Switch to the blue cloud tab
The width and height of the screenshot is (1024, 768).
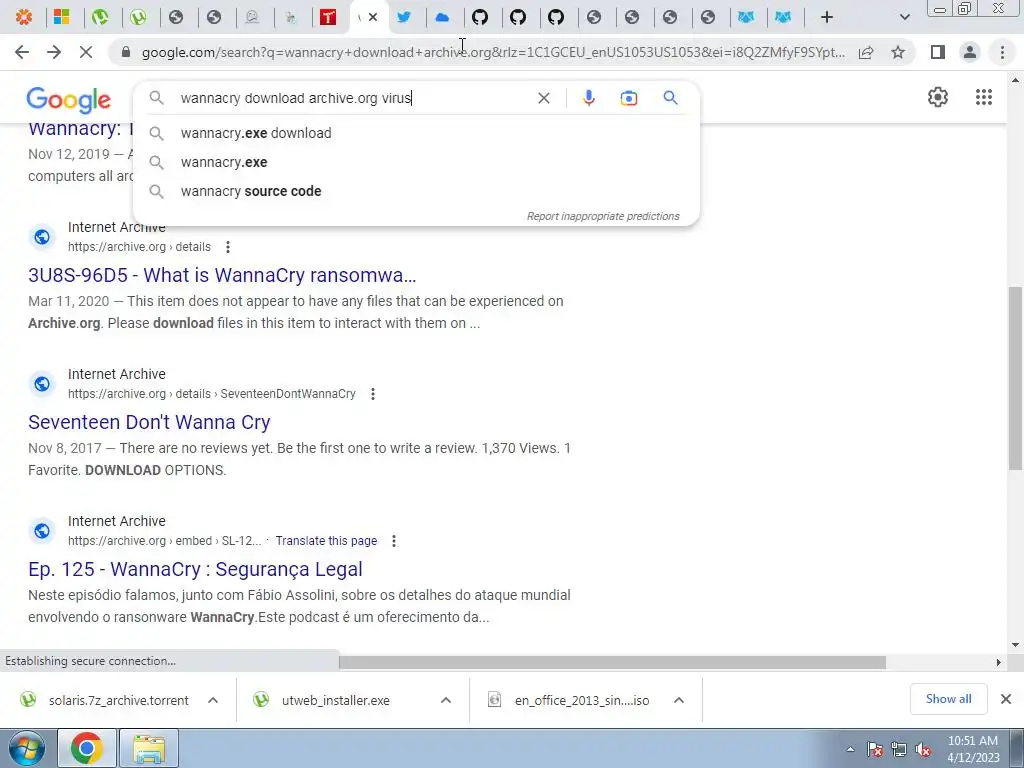point(442,17)
